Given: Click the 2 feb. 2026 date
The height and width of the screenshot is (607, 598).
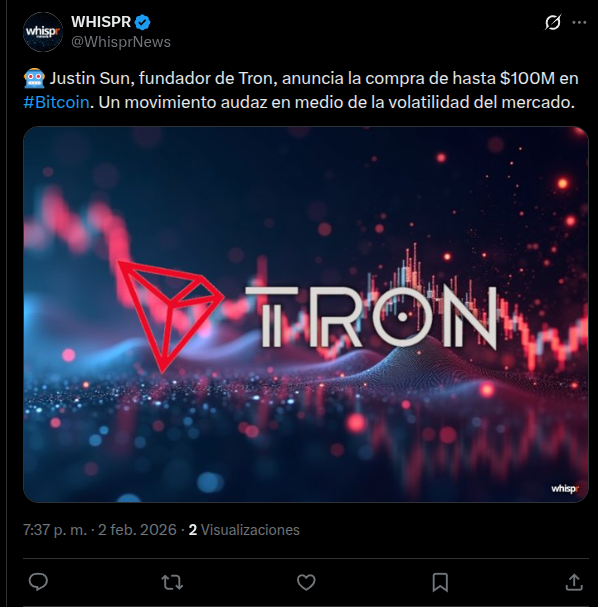Looking at the screenshot, I should pos(137,530).
